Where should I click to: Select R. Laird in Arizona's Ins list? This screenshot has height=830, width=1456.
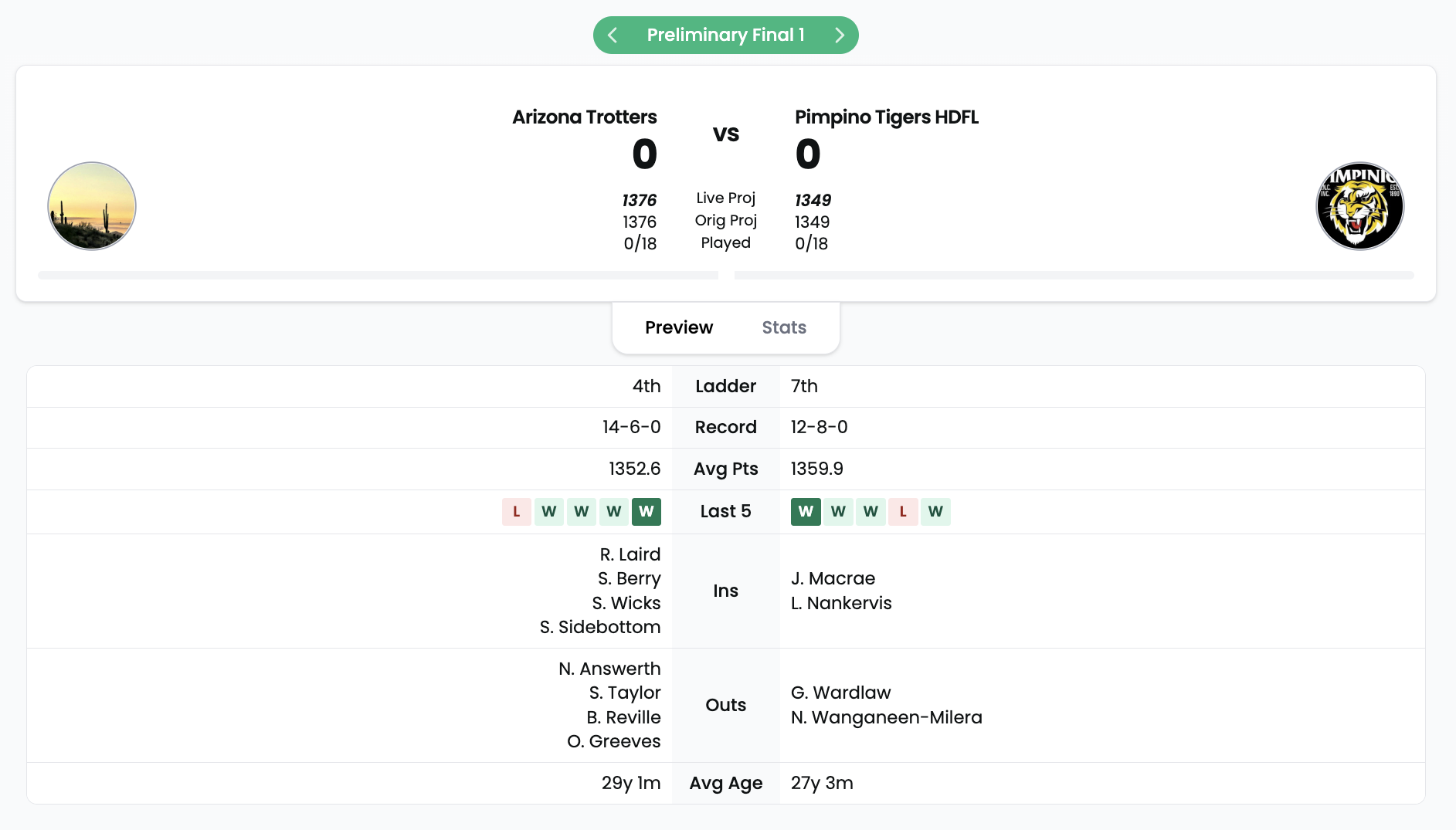coord(630,554)
